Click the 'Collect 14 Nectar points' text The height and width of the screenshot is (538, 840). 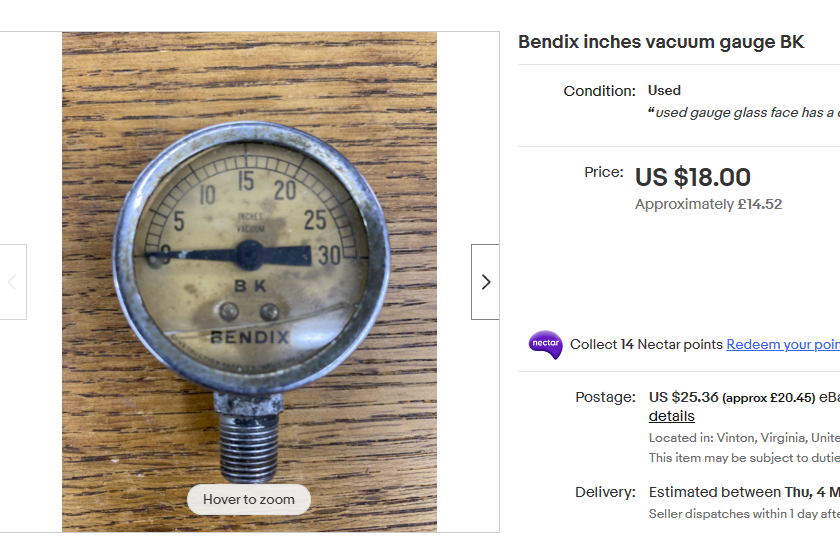[x=646, y=344]
